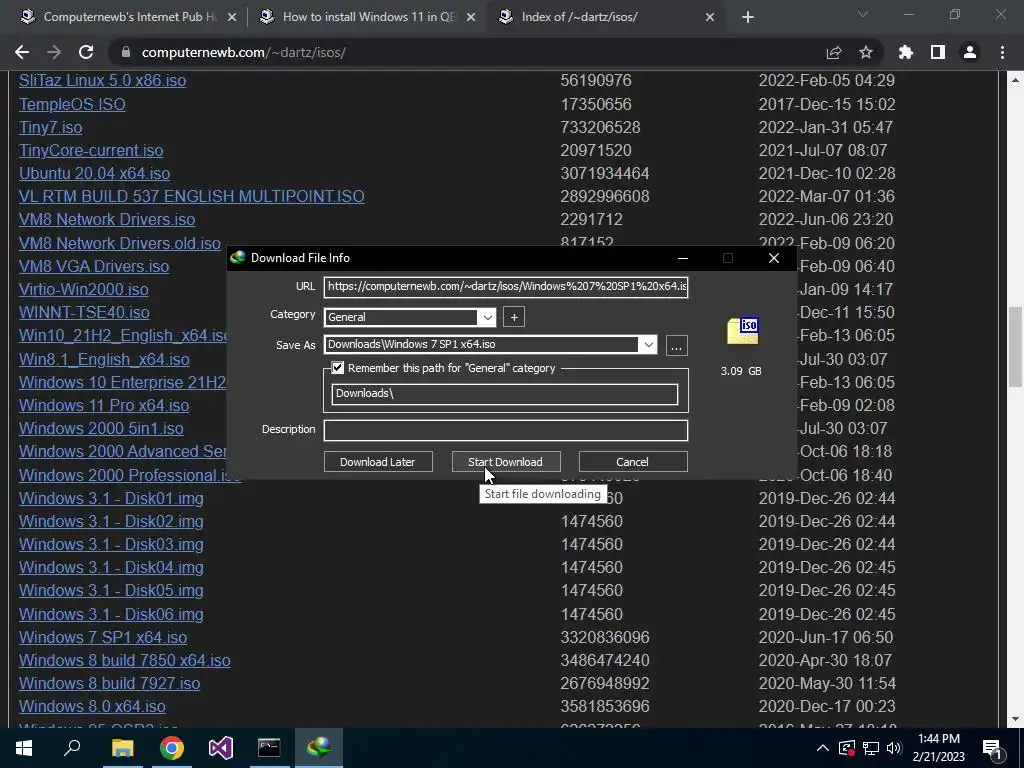Click the Downloads\ remembered path field

coord(505,394)
